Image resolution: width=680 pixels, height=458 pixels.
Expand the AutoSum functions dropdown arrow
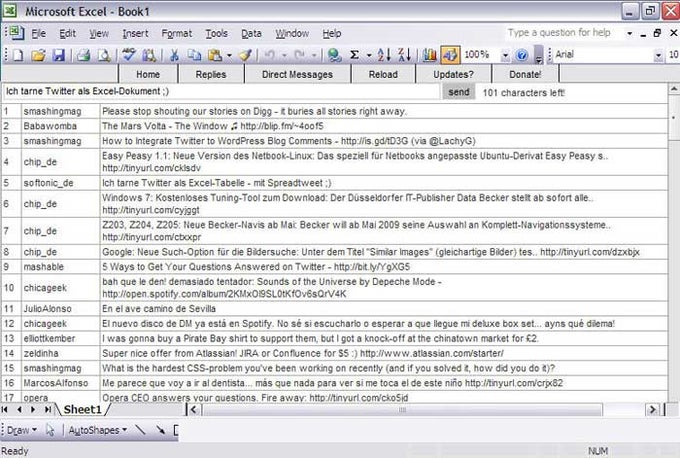[369, 56]
